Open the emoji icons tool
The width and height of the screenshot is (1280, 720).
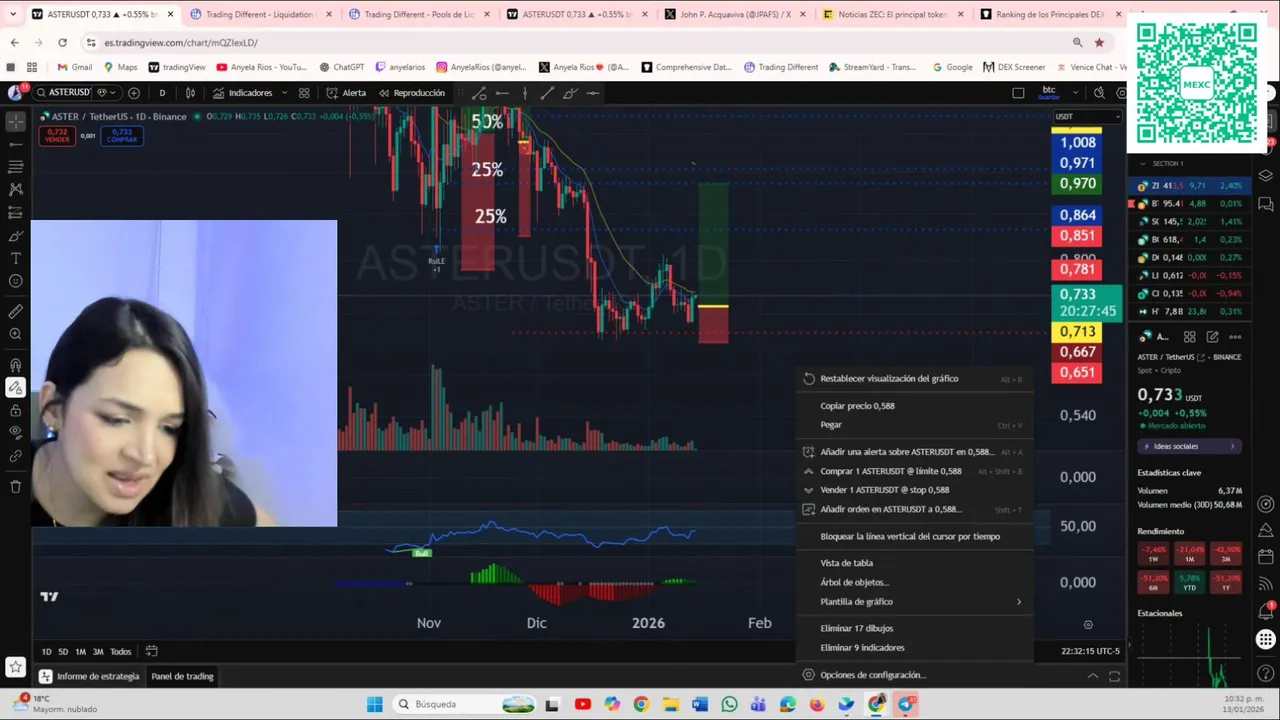(x=16, y=281)
